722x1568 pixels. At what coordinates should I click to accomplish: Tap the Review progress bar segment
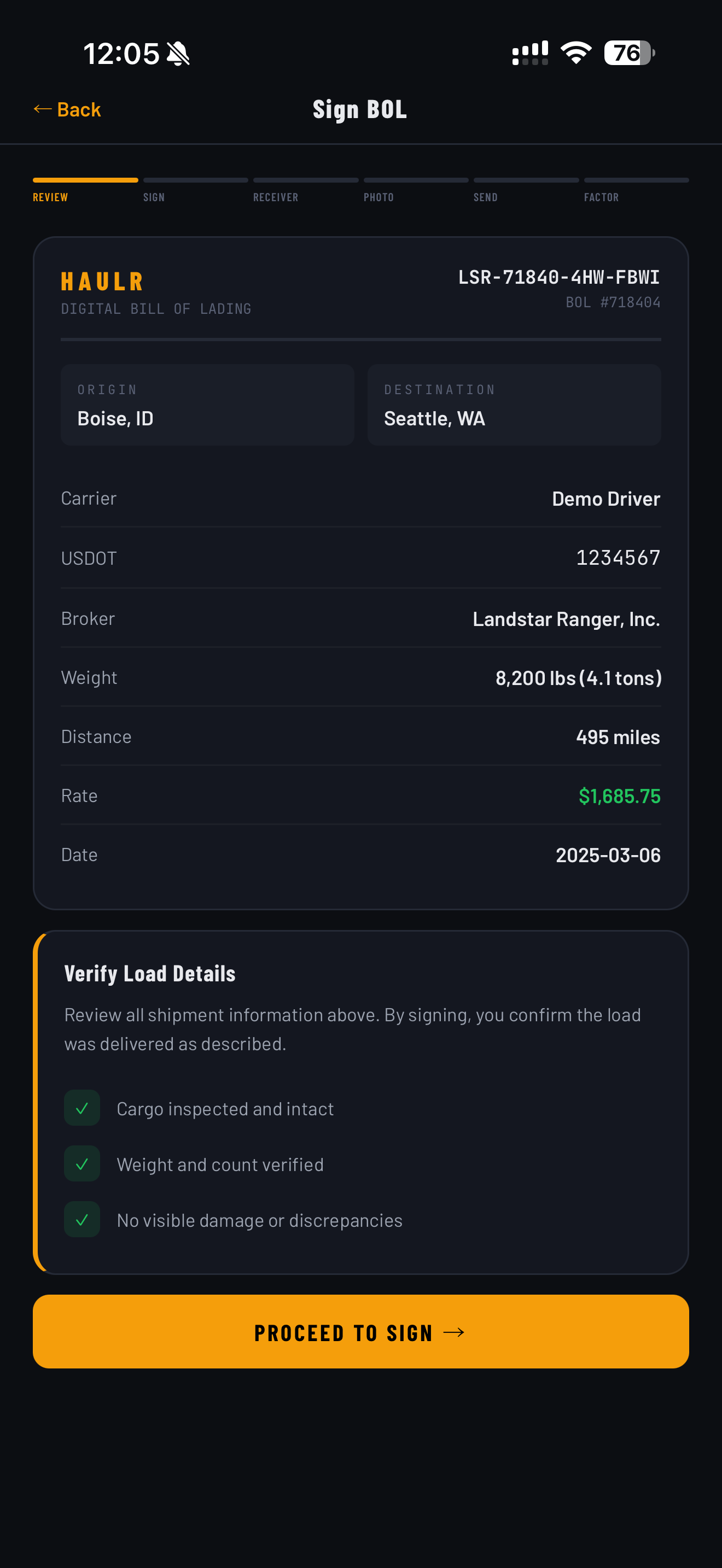[x=85, y=180]
